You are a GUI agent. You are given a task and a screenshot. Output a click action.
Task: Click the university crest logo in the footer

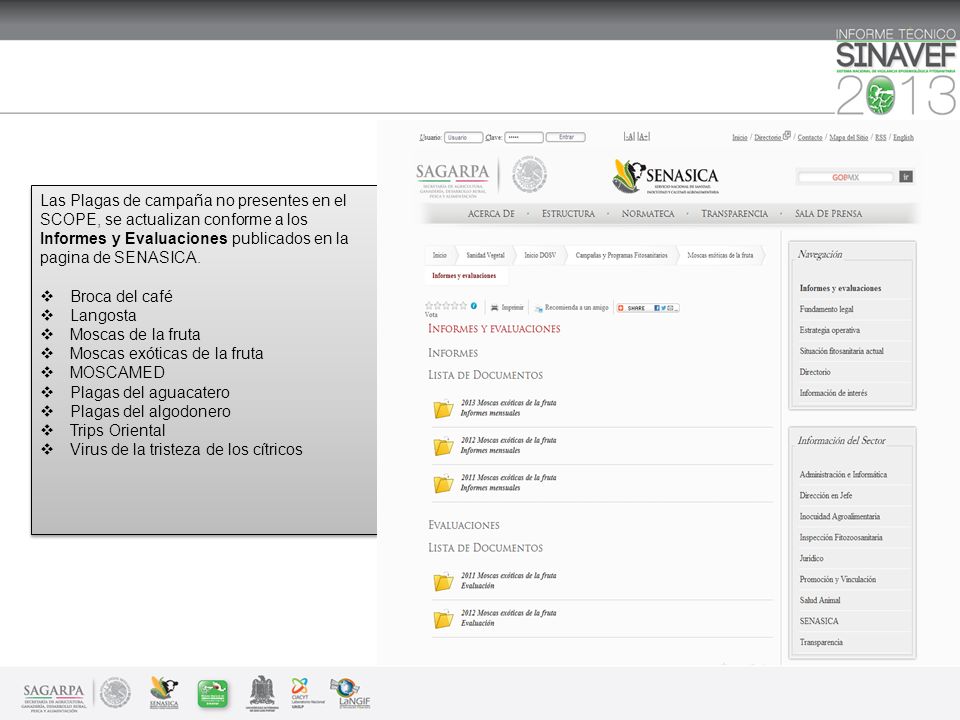pos(262,694)
